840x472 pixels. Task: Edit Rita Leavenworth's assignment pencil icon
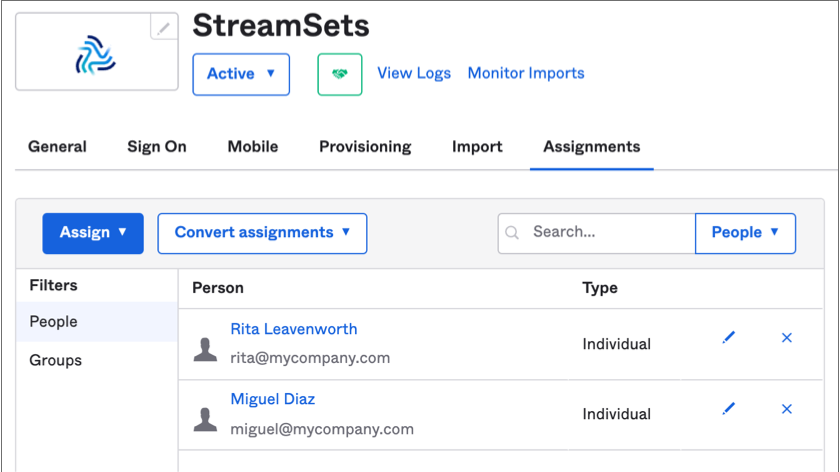[x=729, y=338]
